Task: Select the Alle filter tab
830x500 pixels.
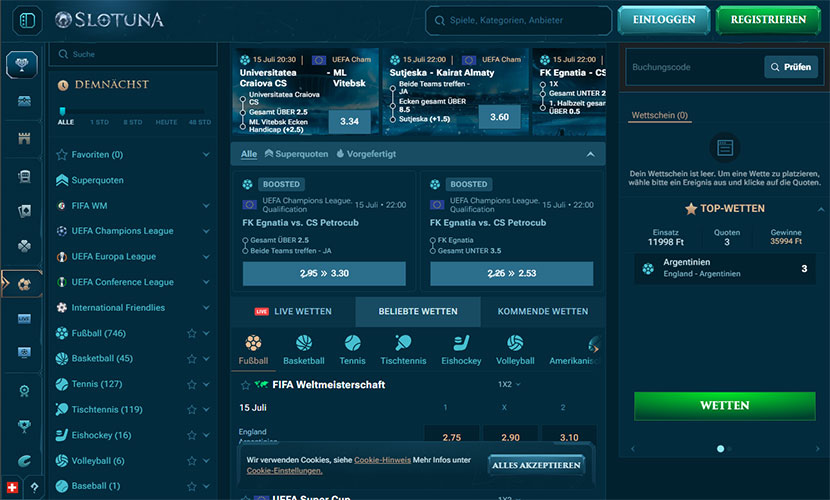Action: pos(249,154)
